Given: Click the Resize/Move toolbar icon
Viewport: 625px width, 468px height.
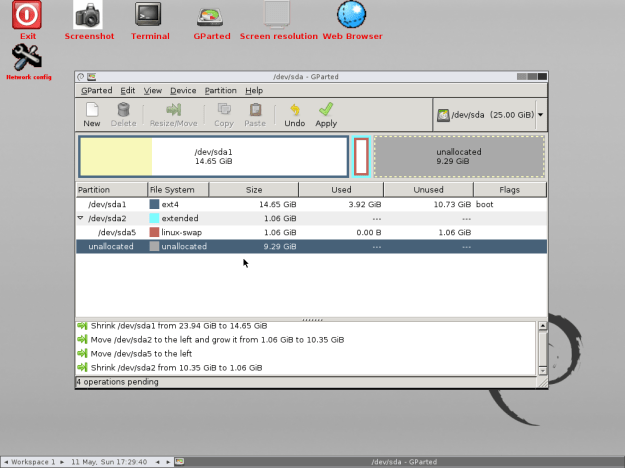Looking at the screenshot, I should (173, 114).
